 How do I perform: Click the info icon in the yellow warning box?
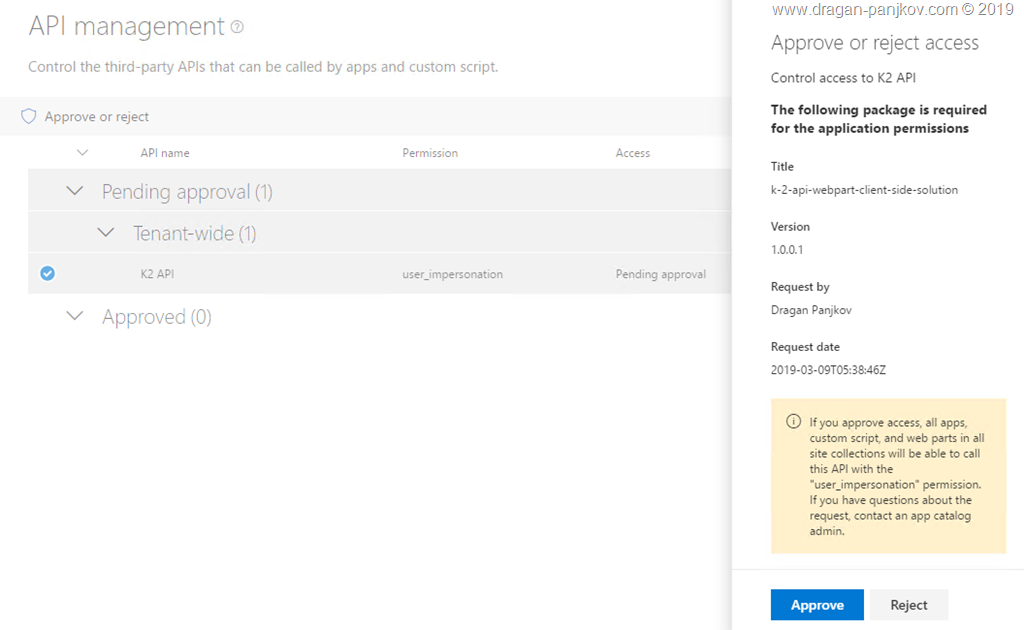pos(793,421)
